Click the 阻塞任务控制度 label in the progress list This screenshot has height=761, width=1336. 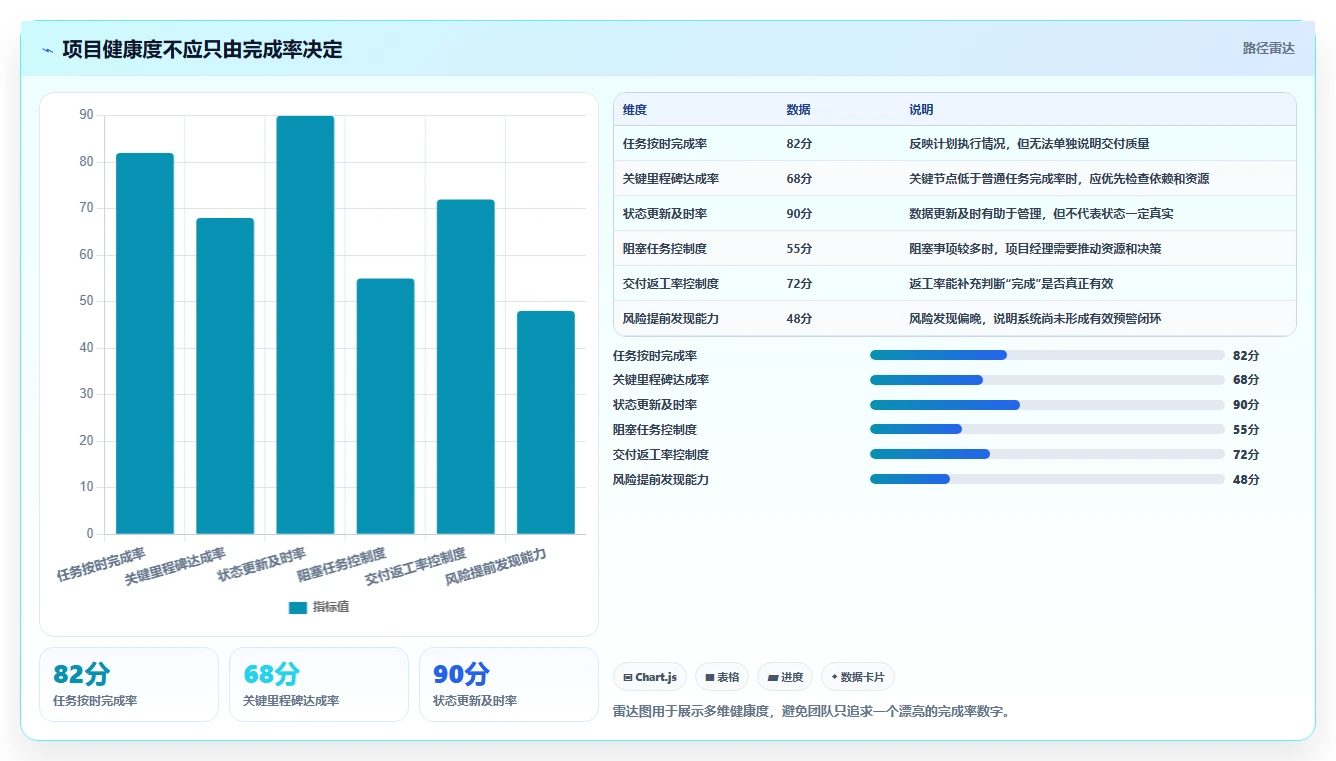coord(655,429)
